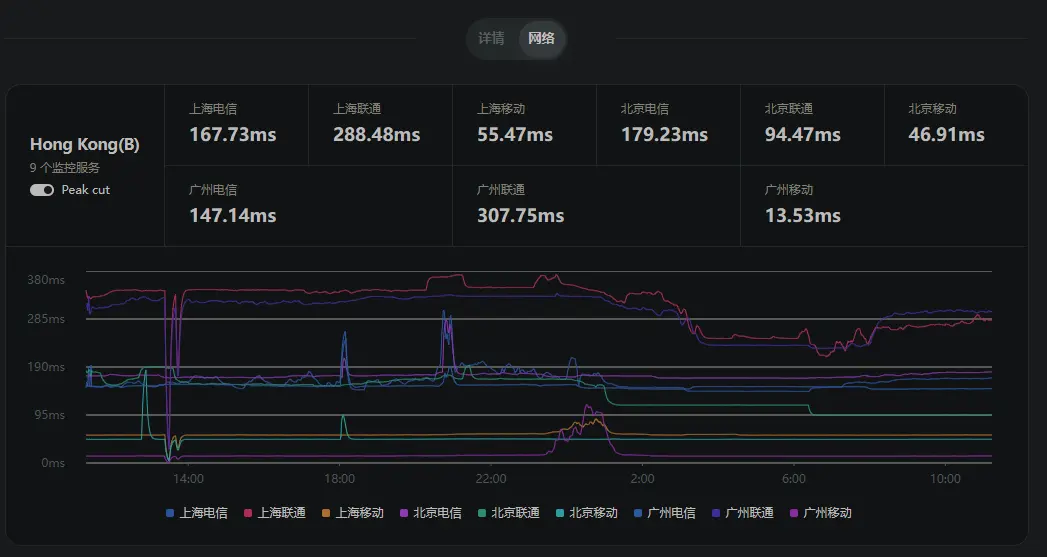
Task: Click the 广州联通 307.75ms card
Action: pyautogui.click(x=596, y=205)
